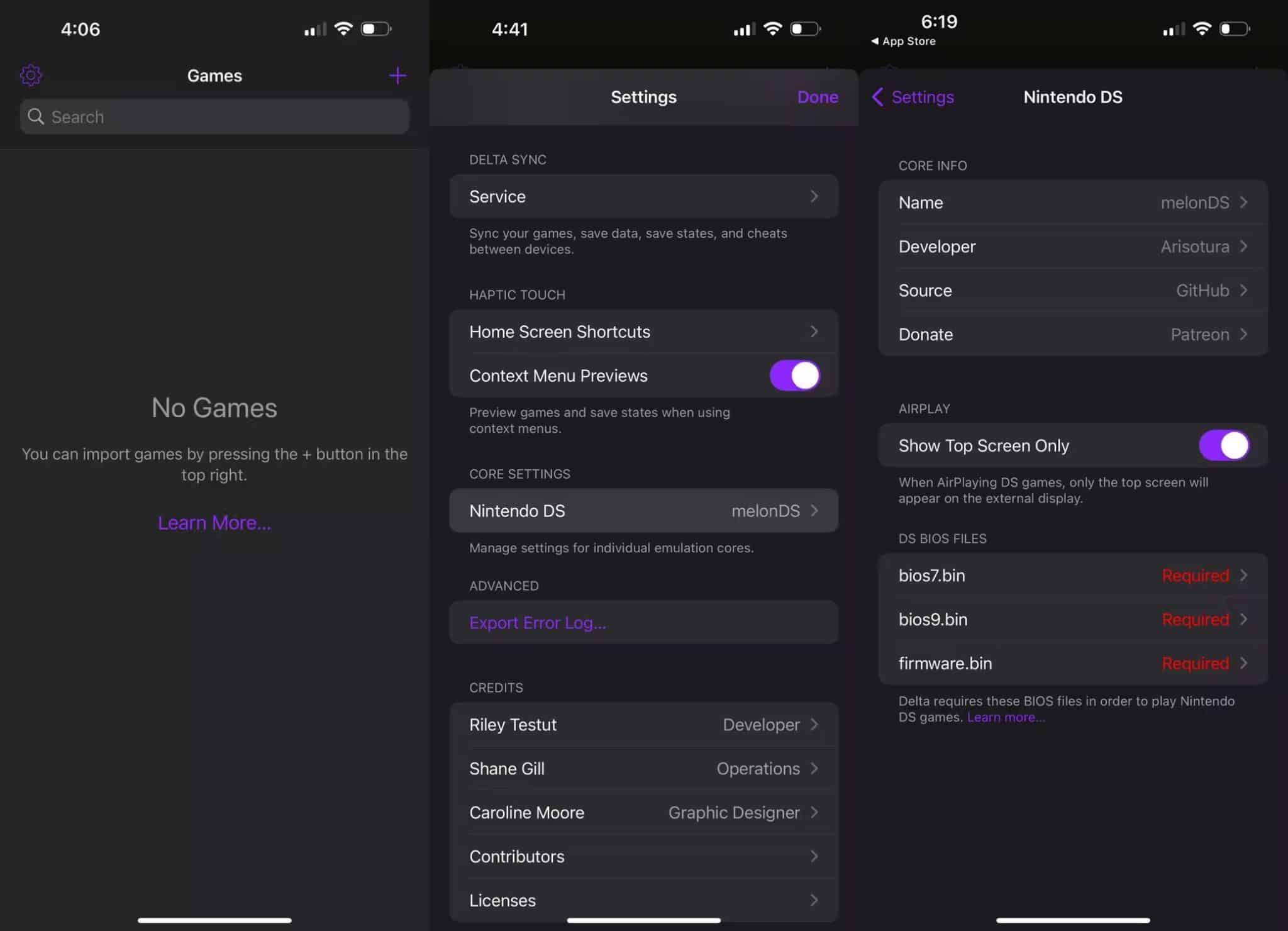Expand the Service row chevron
1288x931 pixels.
[814, 196]
